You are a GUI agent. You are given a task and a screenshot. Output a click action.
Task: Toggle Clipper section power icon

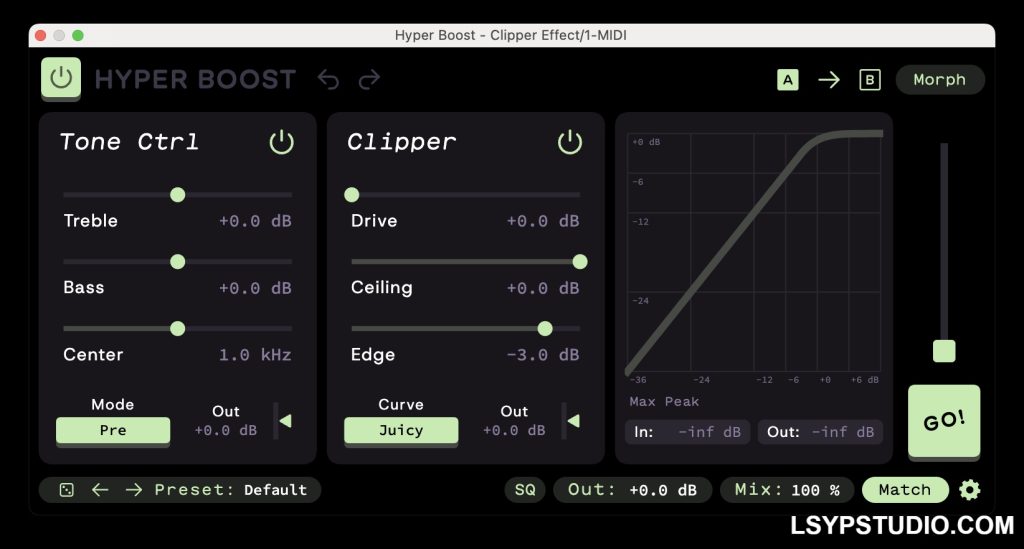(569, 142)
